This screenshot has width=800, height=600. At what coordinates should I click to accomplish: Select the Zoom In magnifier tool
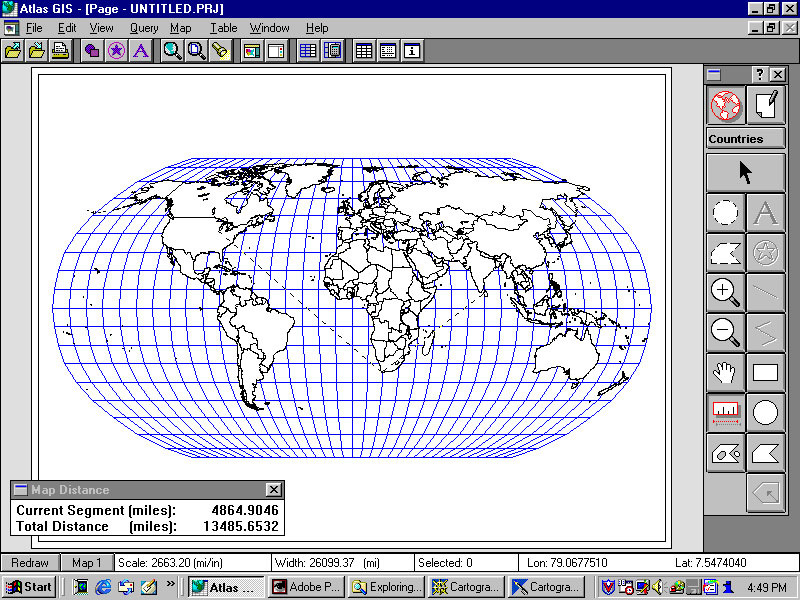(725, 292)
